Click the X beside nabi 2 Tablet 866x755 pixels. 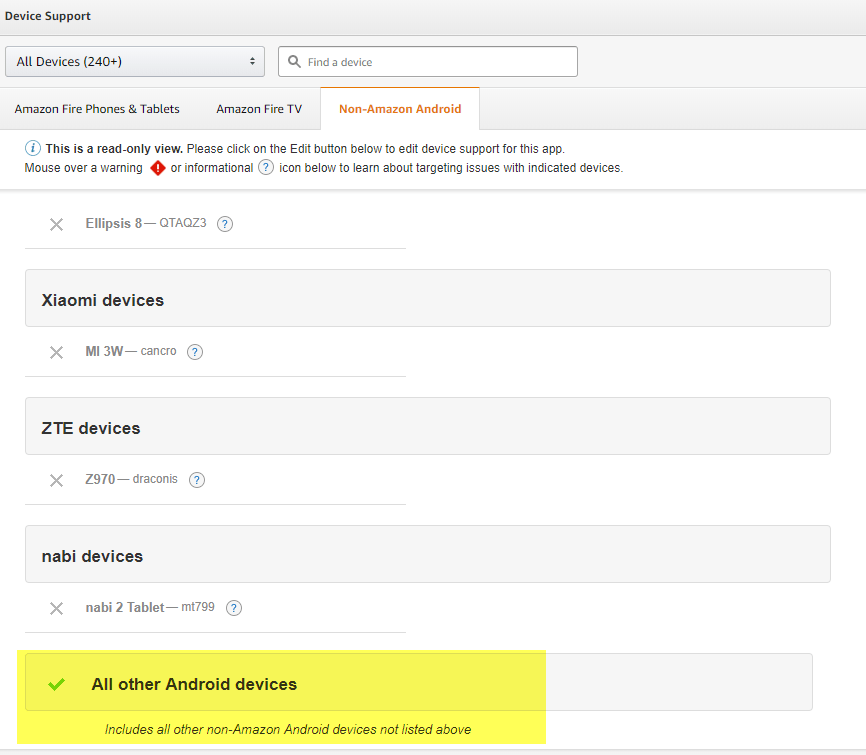tap(56, 608)
